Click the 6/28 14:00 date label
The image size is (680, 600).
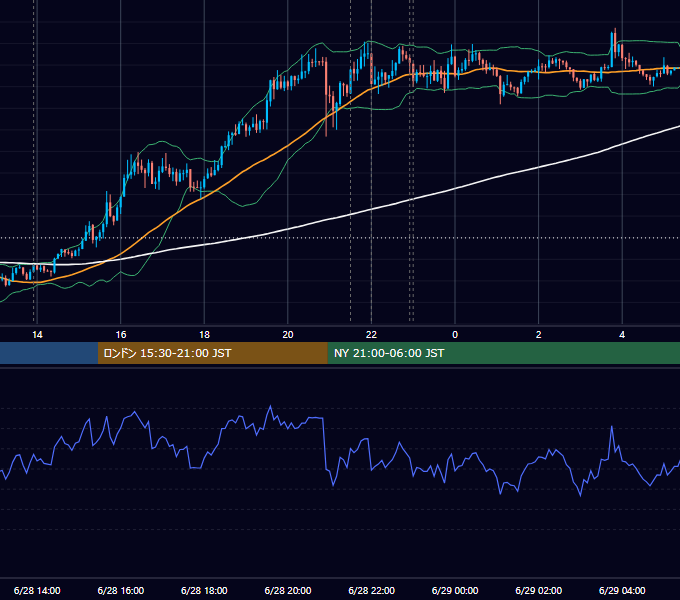(x=37, y=590)
